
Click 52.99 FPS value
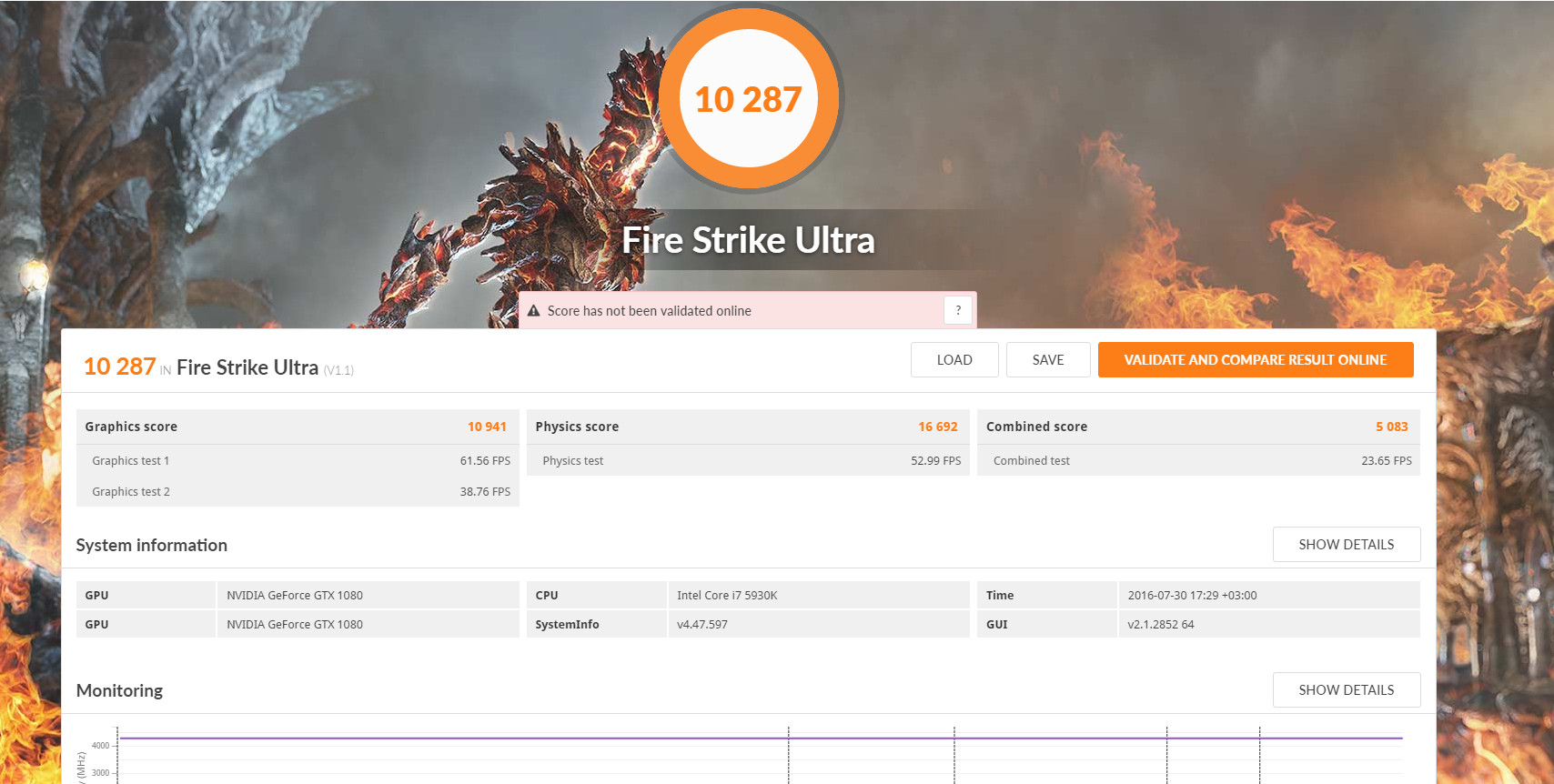coord(936,461)
